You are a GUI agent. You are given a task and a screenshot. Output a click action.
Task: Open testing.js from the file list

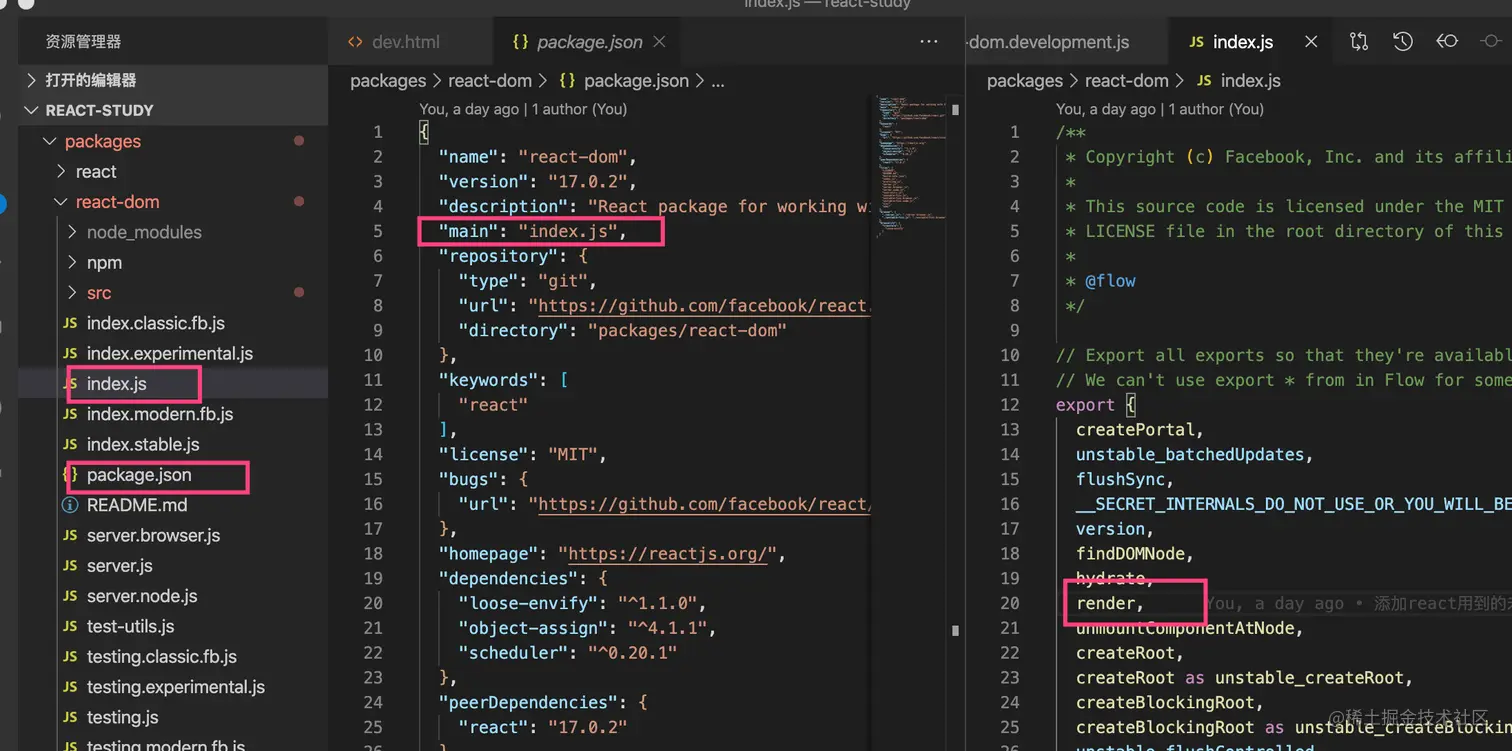pyautogui.click(x=123, y=717)
